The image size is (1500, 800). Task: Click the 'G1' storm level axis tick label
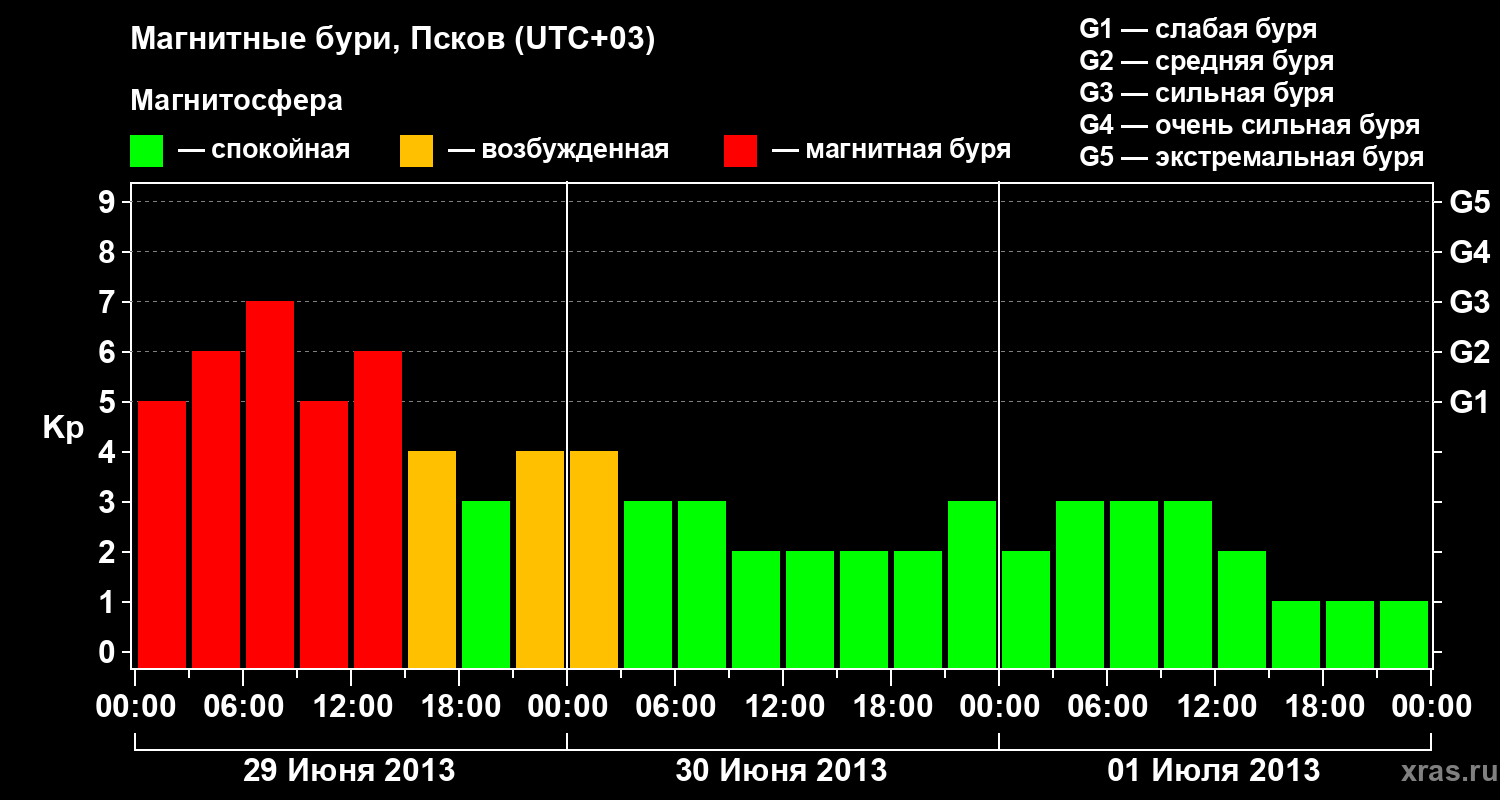[x=1470, y=403]
